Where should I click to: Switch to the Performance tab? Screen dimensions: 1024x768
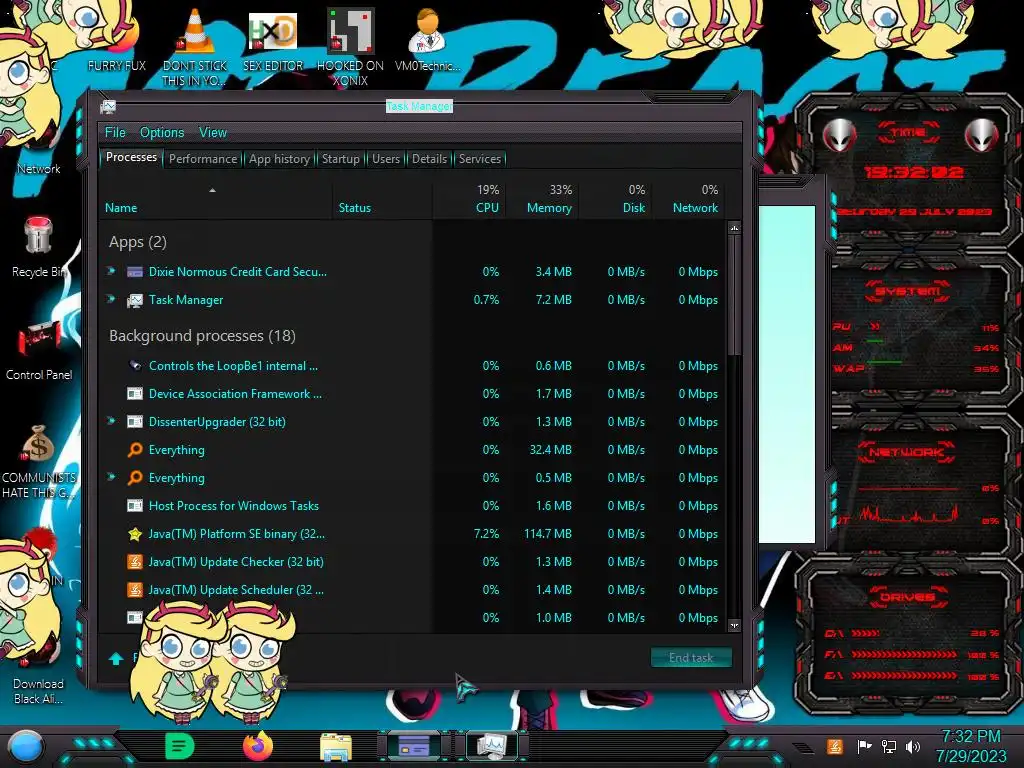point(203,159)
